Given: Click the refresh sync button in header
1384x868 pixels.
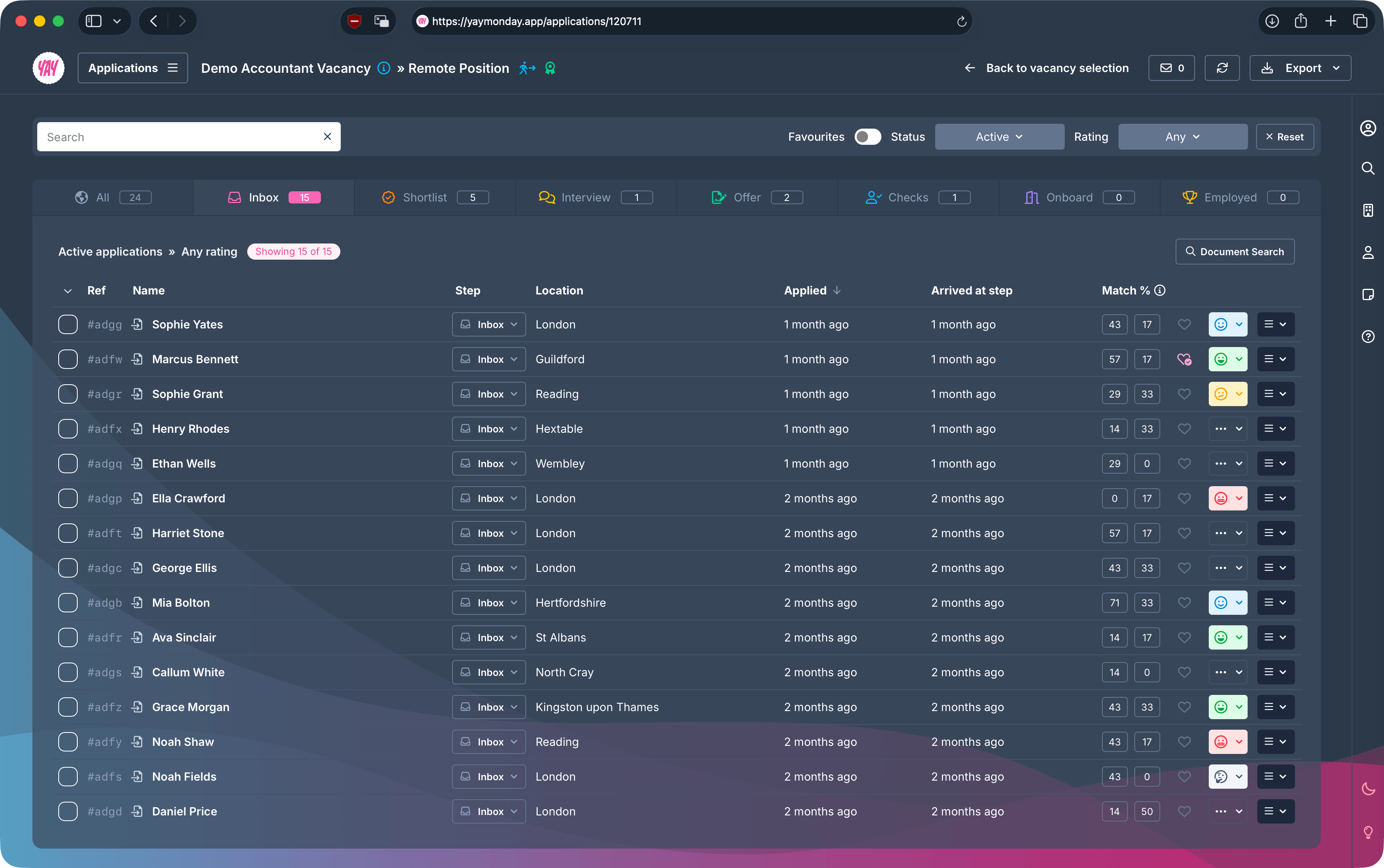Looking at the screenshot, I should (1222, 68).
